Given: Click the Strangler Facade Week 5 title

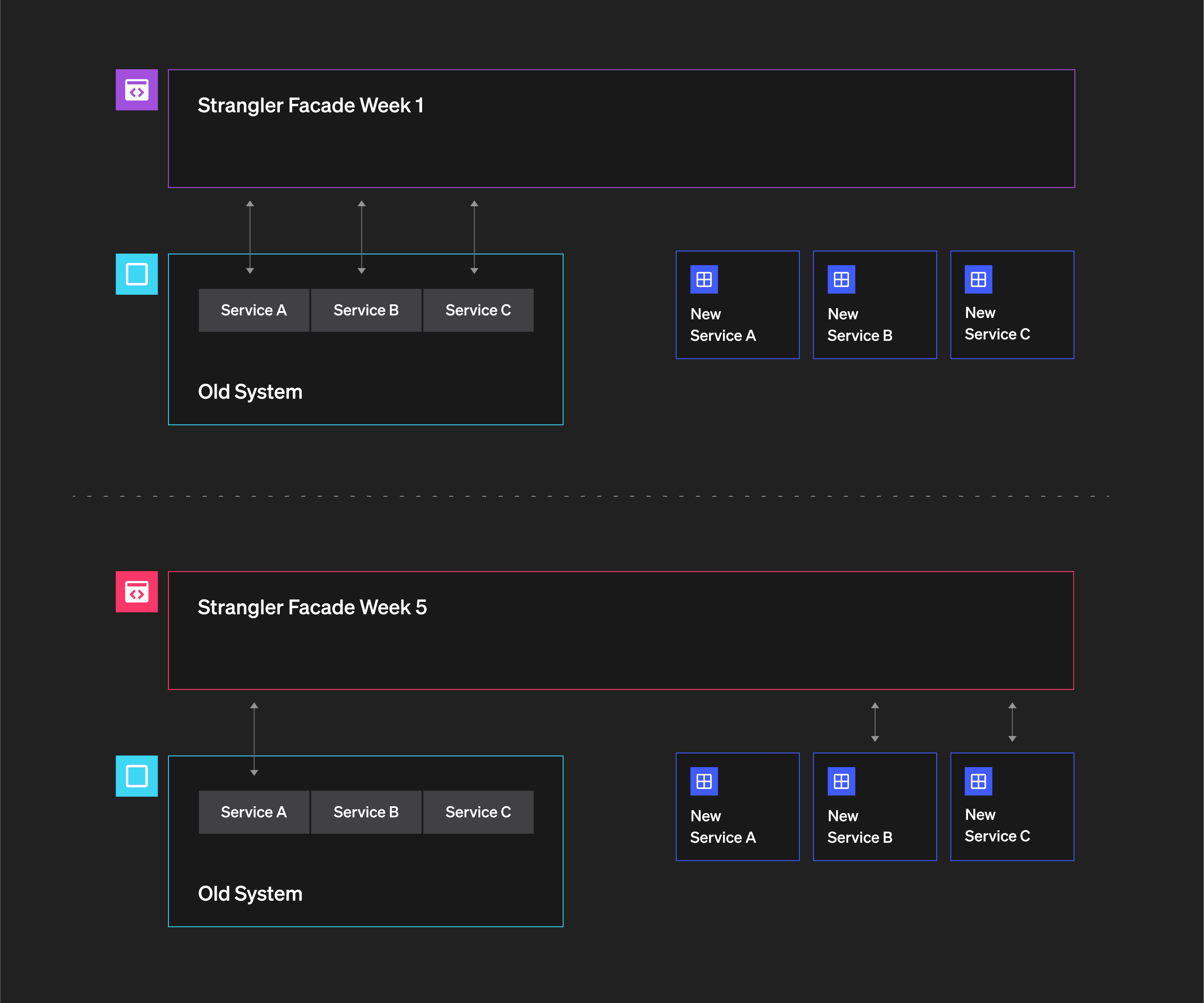Looking at the screenshot, I should click(312, 608).
